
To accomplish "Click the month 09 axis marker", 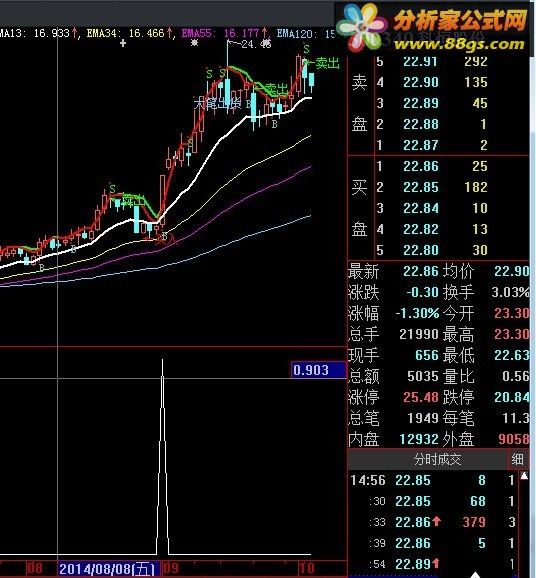I will coord(171,568).
